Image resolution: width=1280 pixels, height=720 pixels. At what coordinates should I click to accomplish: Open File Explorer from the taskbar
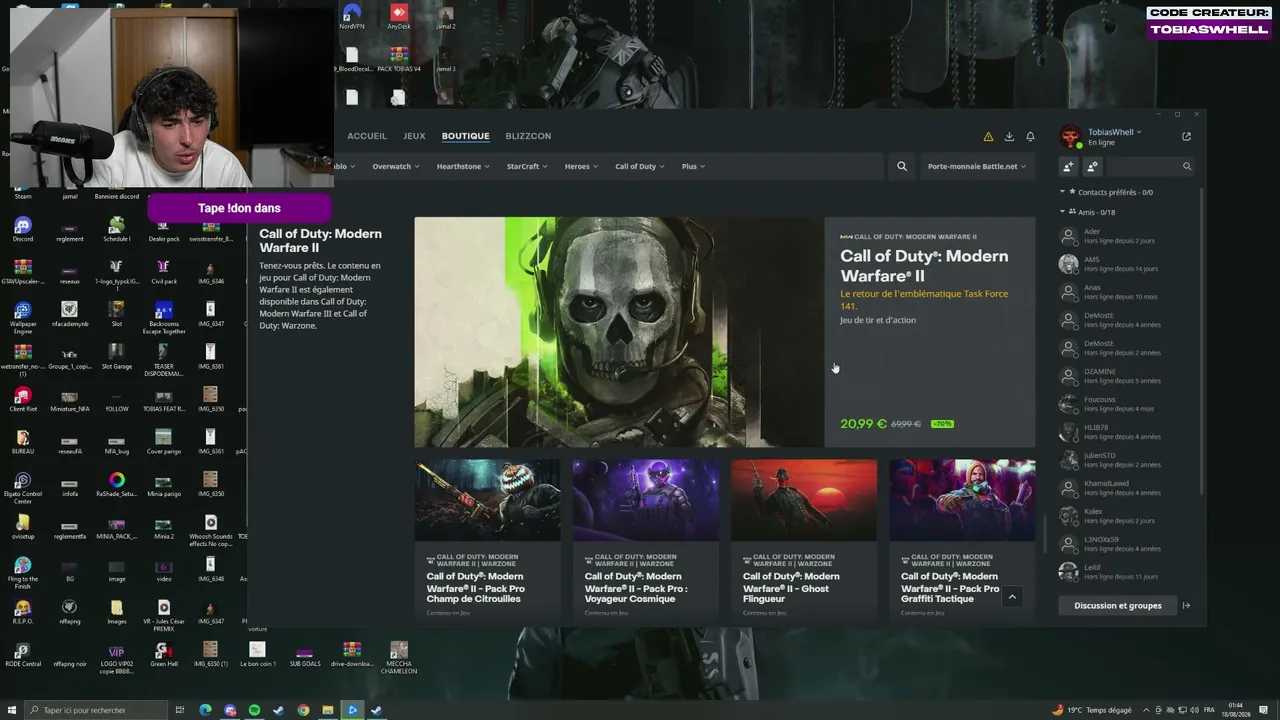point(327,710)
